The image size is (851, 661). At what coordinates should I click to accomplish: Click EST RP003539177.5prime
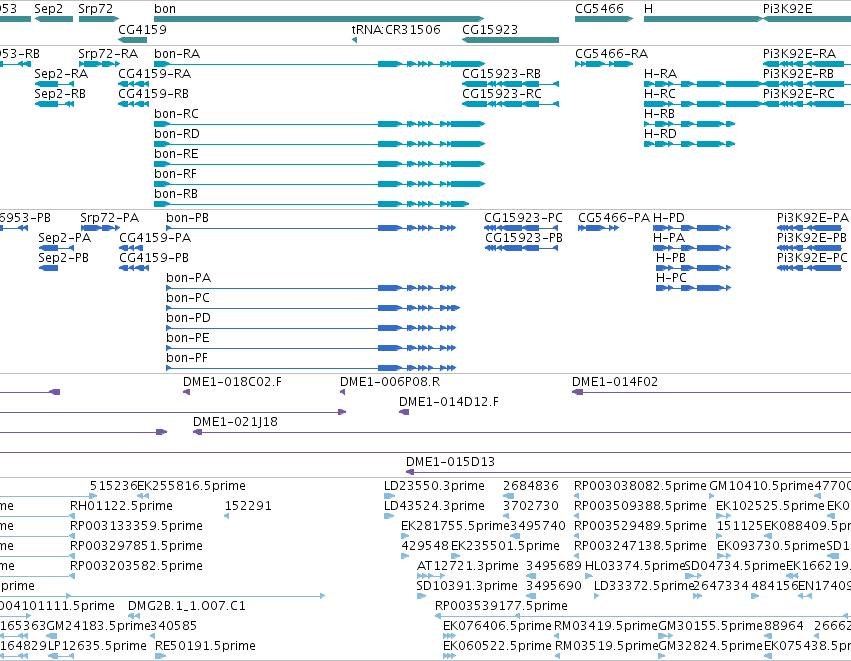643,616
